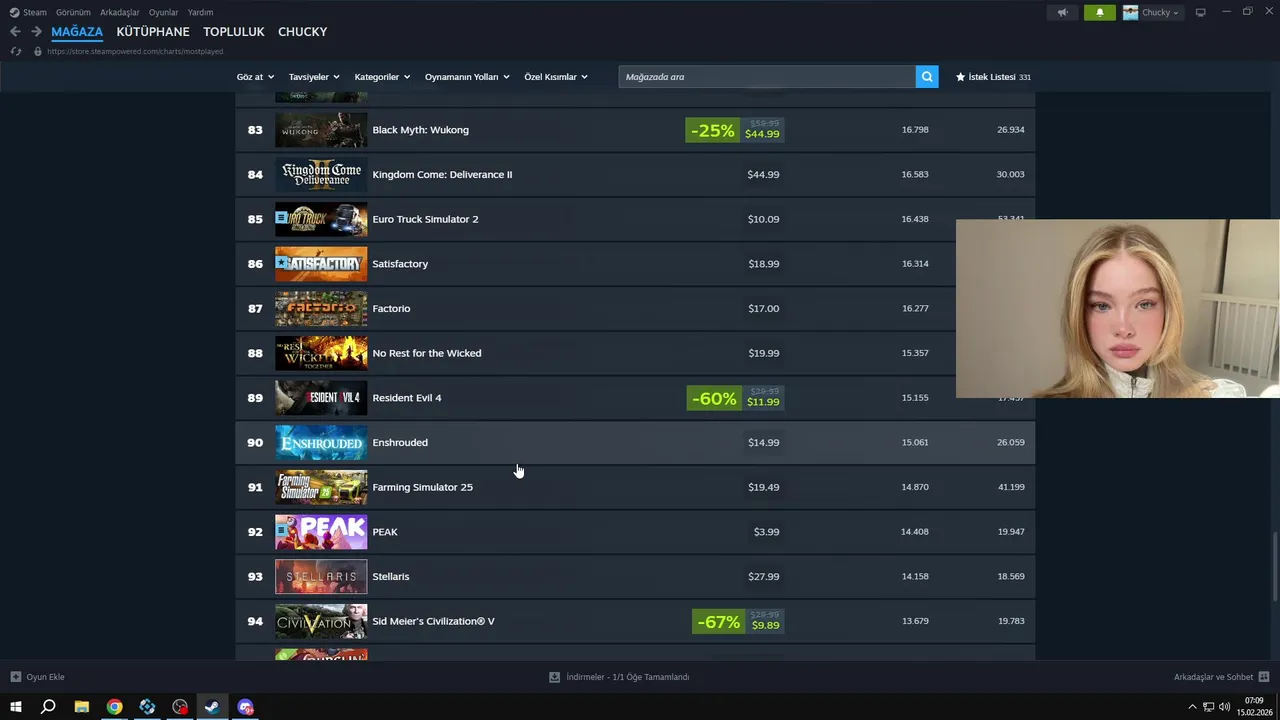Viewport: 1280px width, 720px height.
Task: Click the Factorio game thumbnail
Action: coord(321,309)
